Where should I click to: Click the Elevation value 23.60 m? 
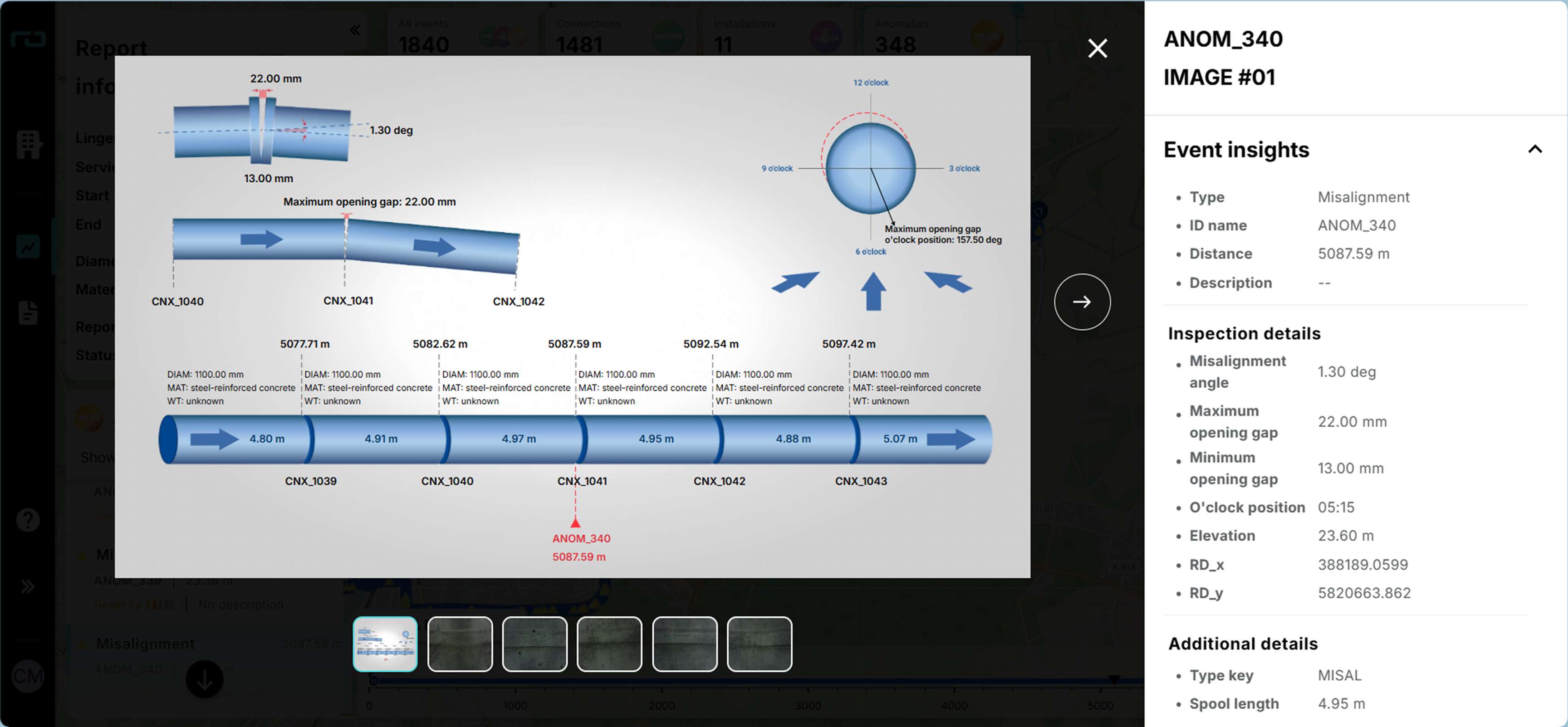pos(1345,536)
